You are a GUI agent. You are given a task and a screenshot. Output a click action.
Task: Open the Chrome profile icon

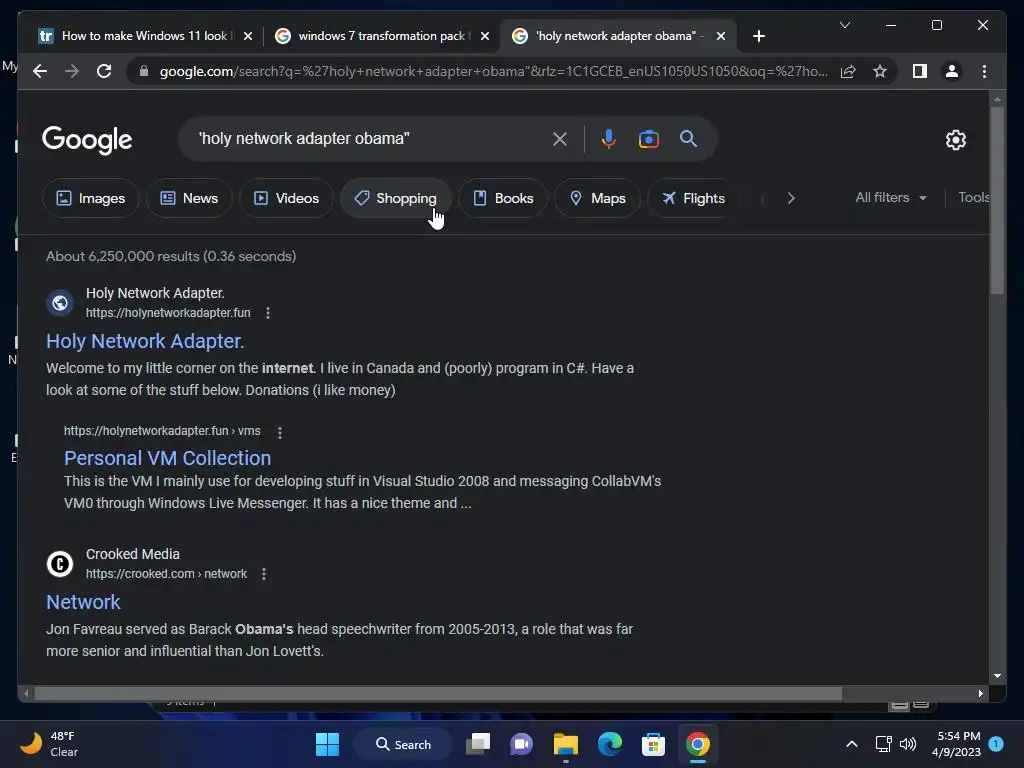point(952,71)
